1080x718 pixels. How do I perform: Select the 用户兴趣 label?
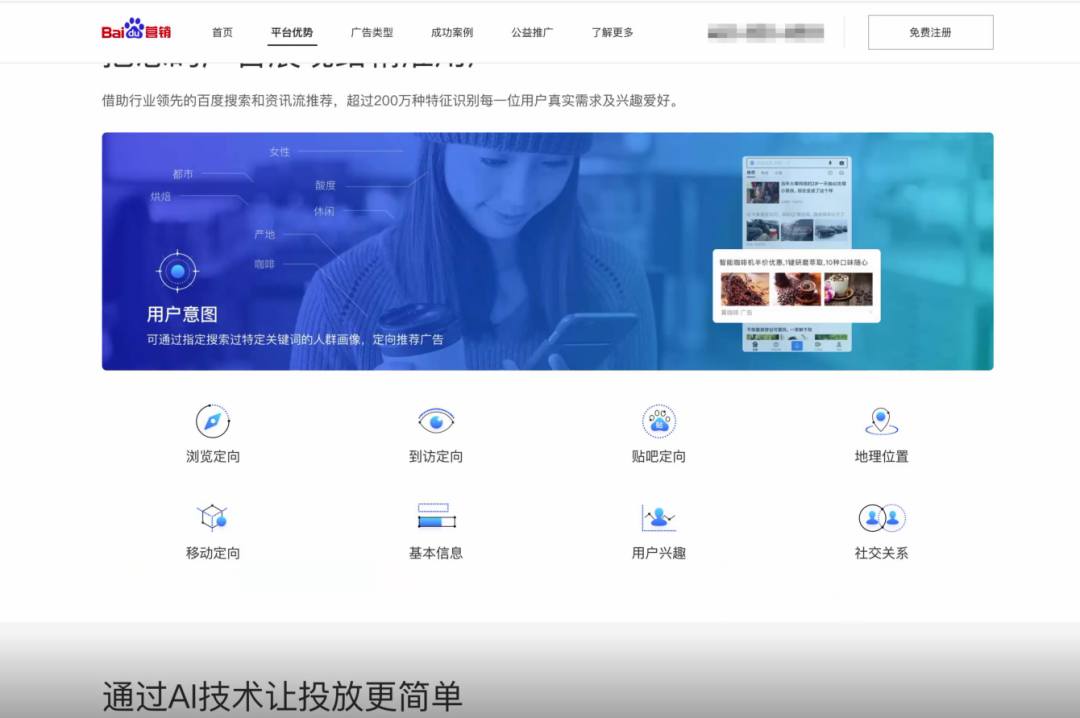point(659,553)
